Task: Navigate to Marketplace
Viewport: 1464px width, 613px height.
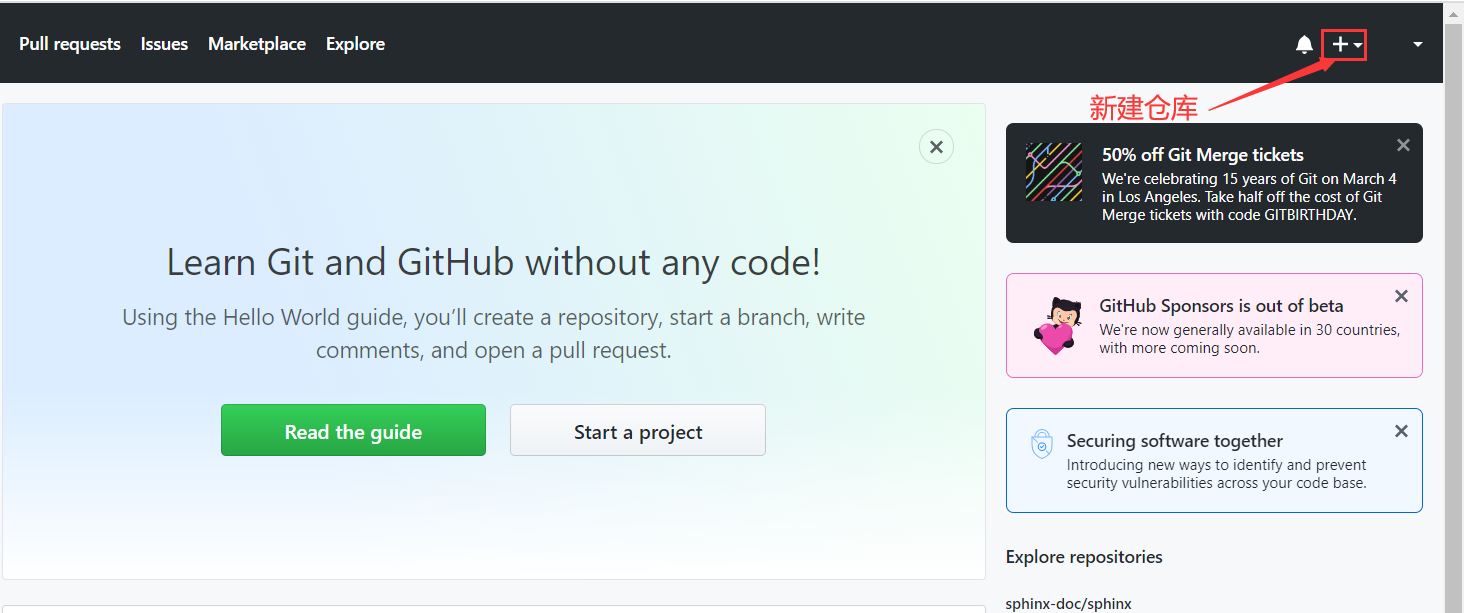Action: (257, 44)
